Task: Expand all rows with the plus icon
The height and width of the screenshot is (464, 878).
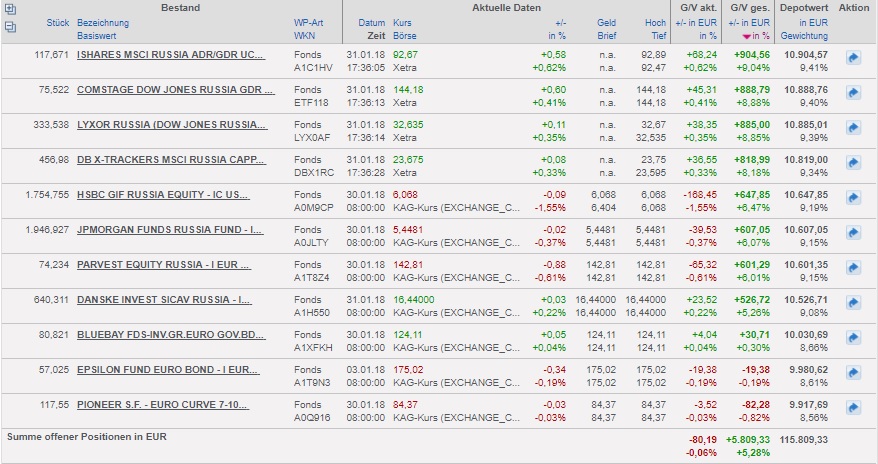Action: [10, 9]
